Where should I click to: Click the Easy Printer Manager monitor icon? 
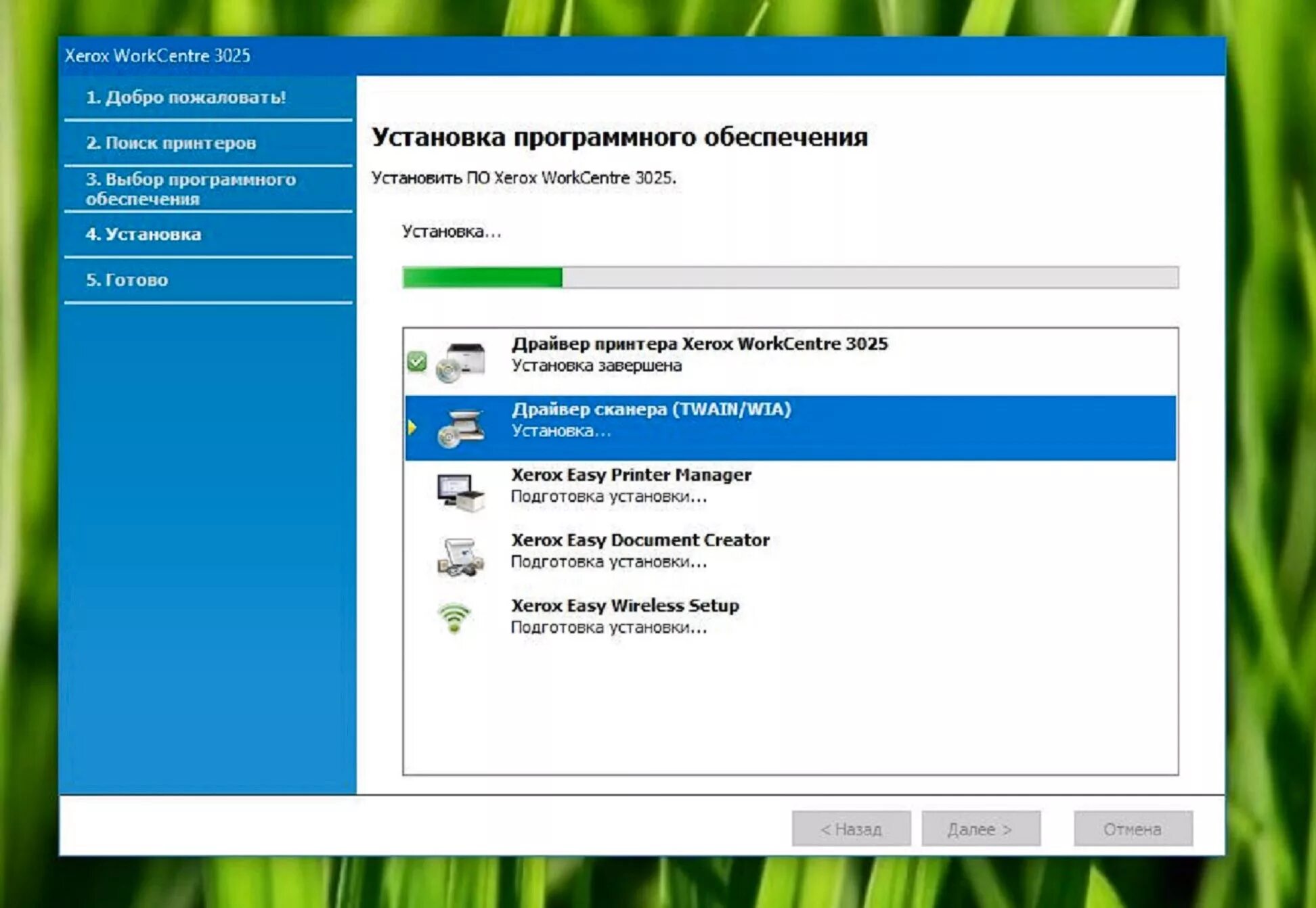(x=461, y=492)
